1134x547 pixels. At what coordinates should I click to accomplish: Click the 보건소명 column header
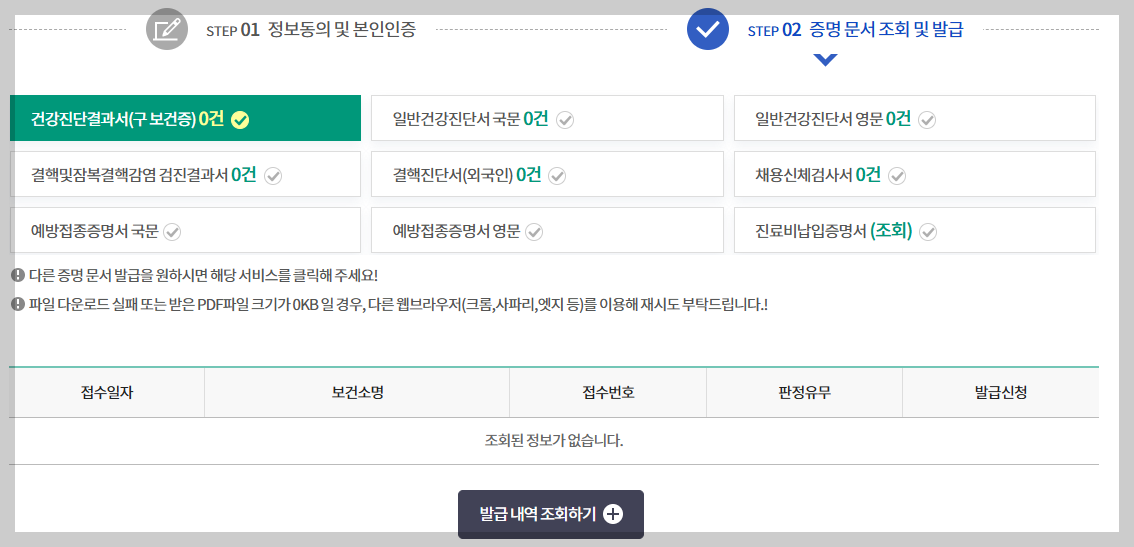pos(357,393)
